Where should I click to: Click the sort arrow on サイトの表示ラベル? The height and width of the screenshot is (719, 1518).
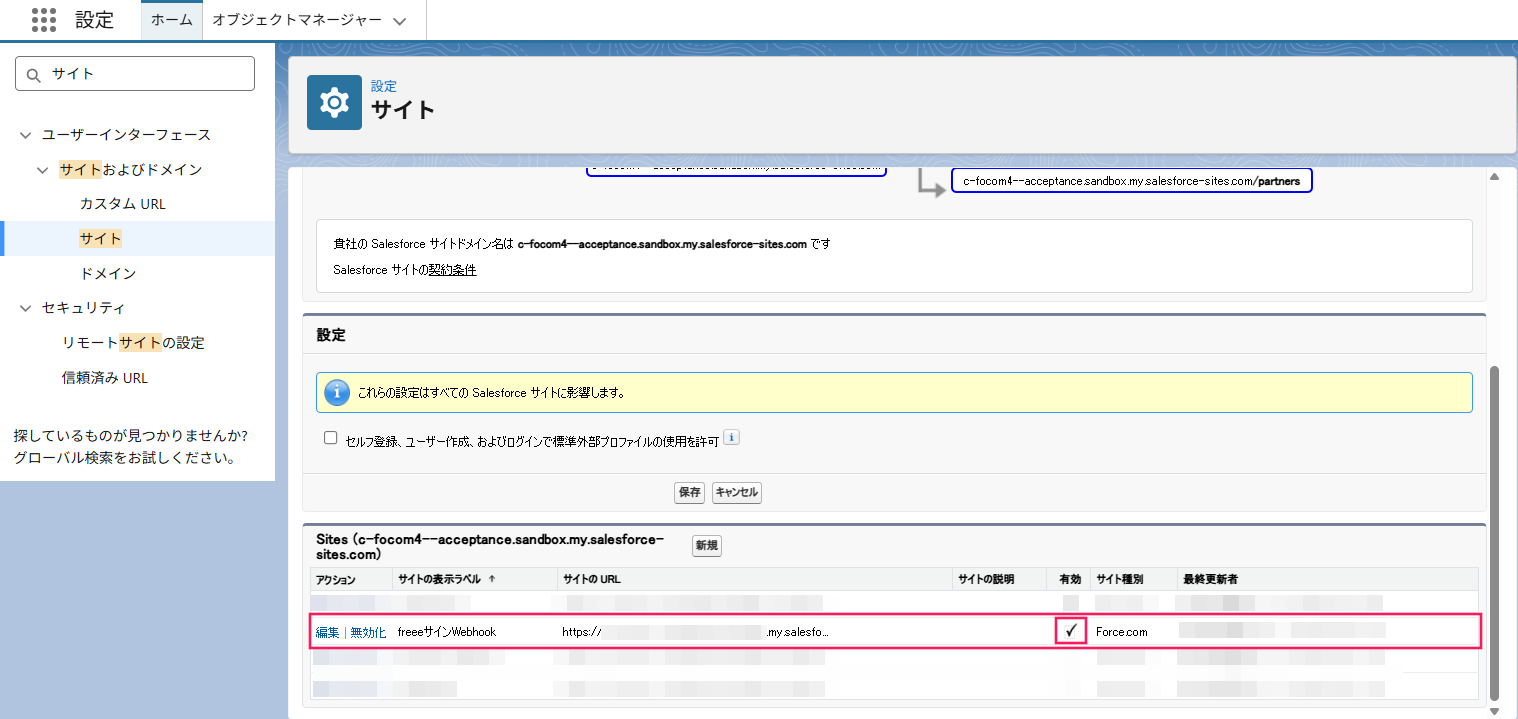[x=491, y=579]
